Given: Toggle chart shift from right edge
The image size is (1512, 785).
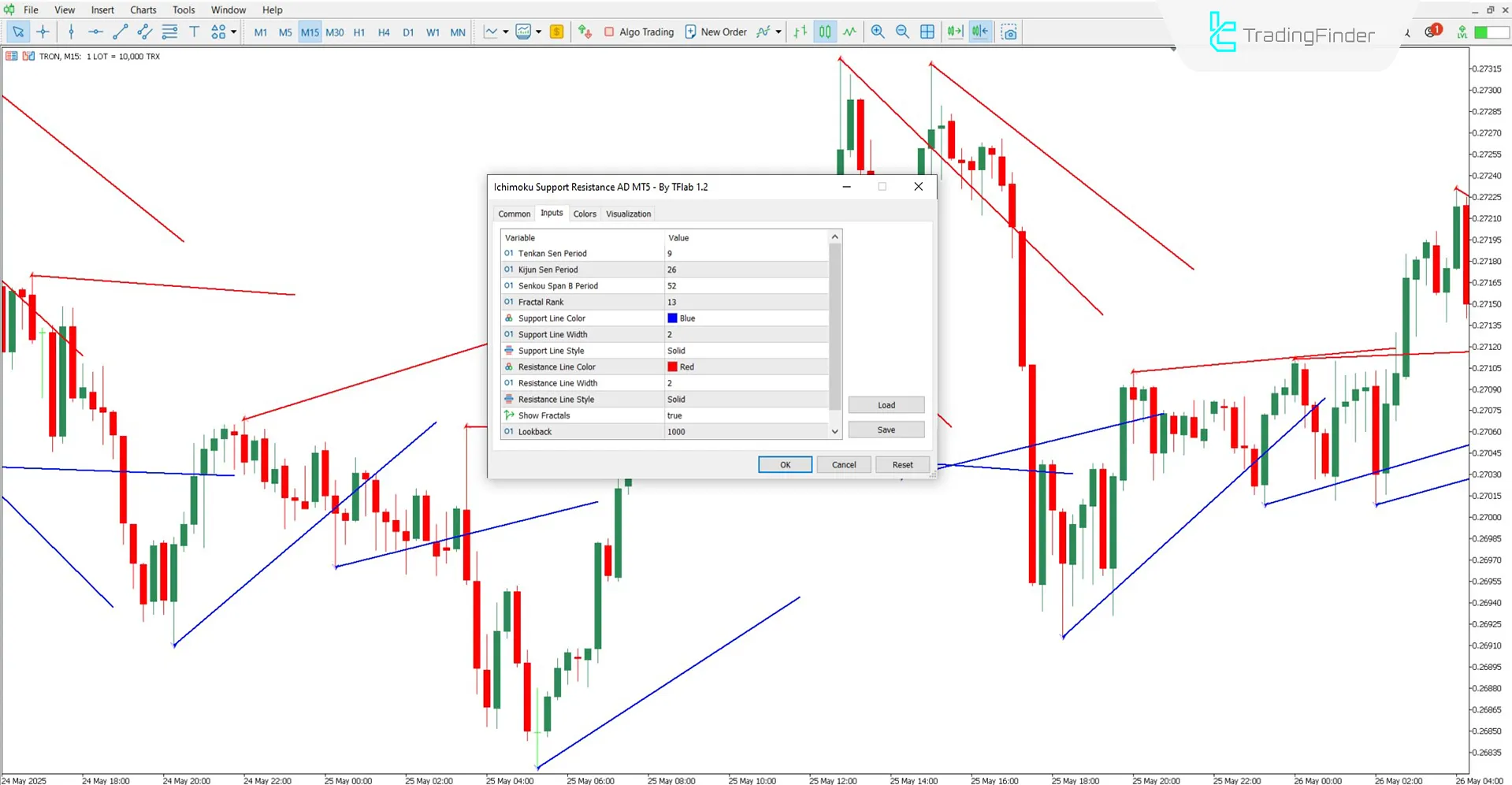Looking at the screenshot, I should pyautogui.click(x=979, y=32).
